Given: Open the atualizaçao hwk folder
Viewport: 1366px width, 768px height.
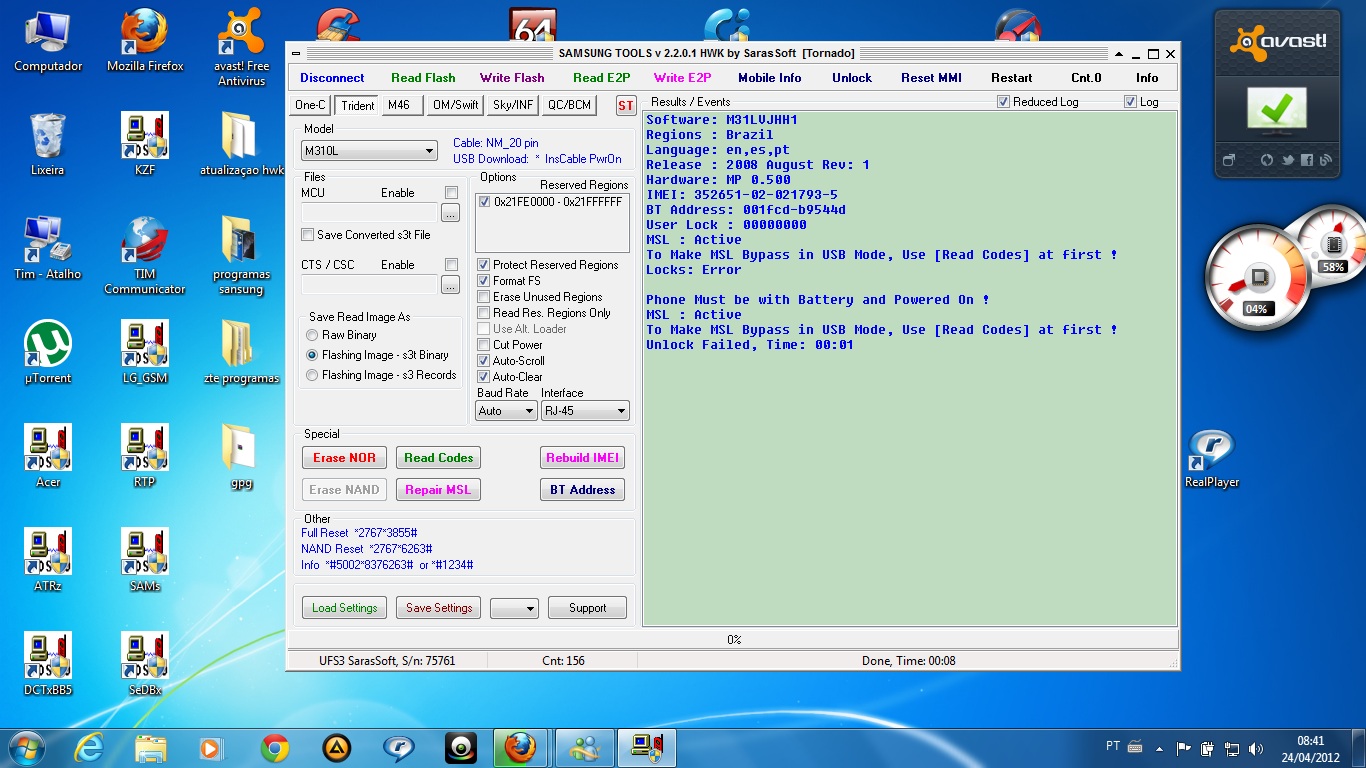Looking at the screenshot, I should (241, 145).
